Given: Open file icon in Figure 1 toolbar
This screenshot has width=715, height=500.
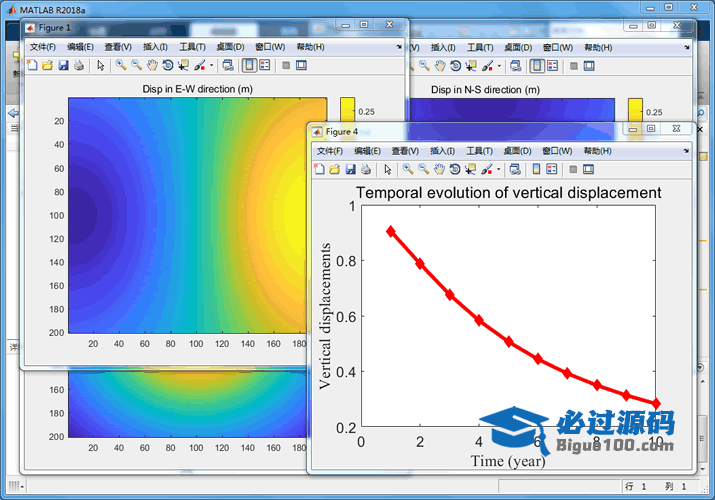Looking at the screenshot, I should (x=47, y=66).
